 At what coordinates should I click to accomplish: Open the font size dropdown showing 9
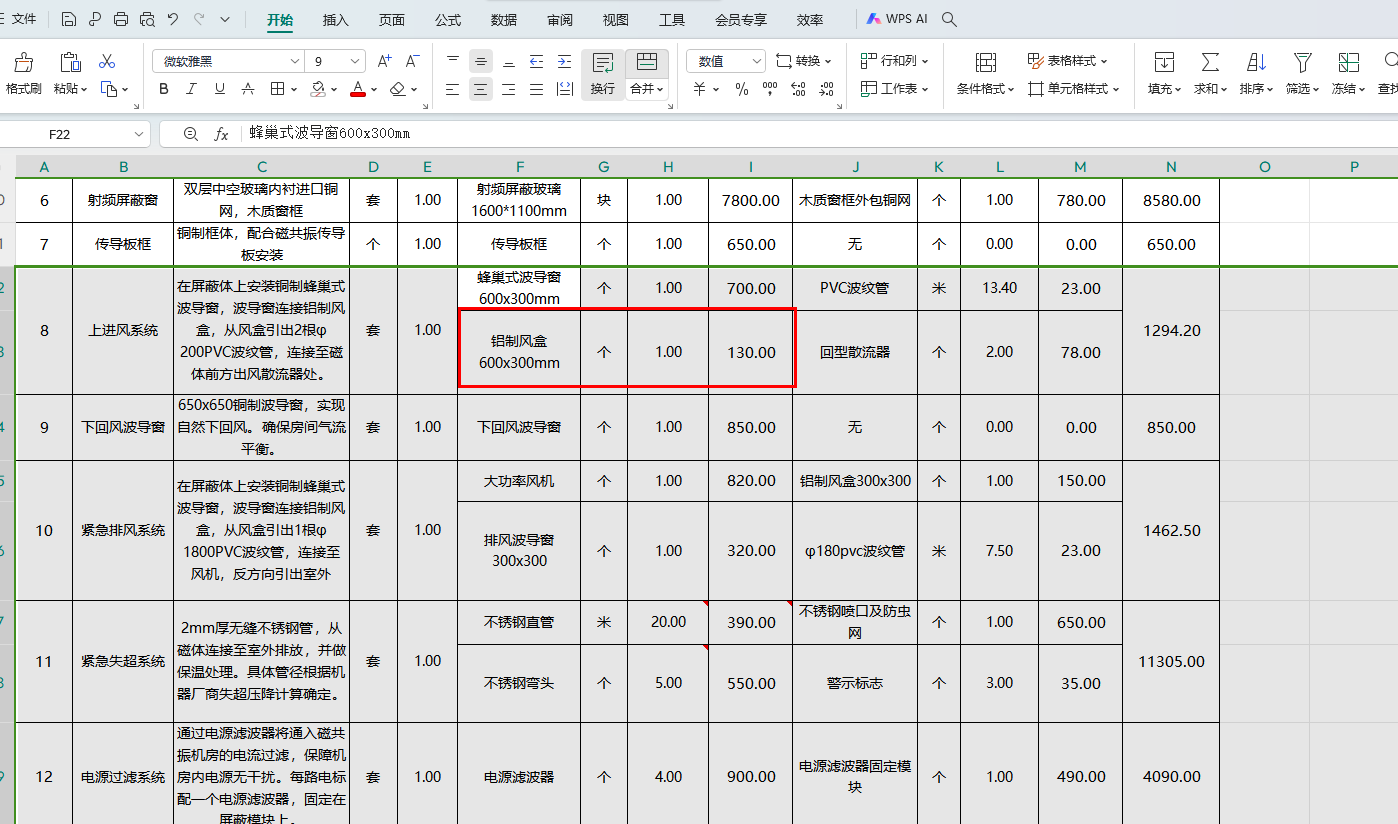[x=355, y=61]
